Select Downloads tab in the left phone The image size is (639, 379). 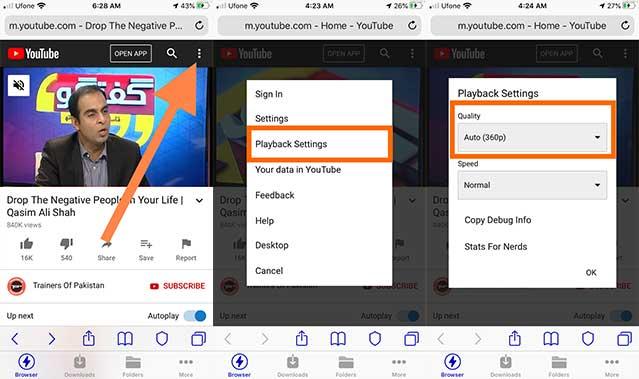[79, 366]
